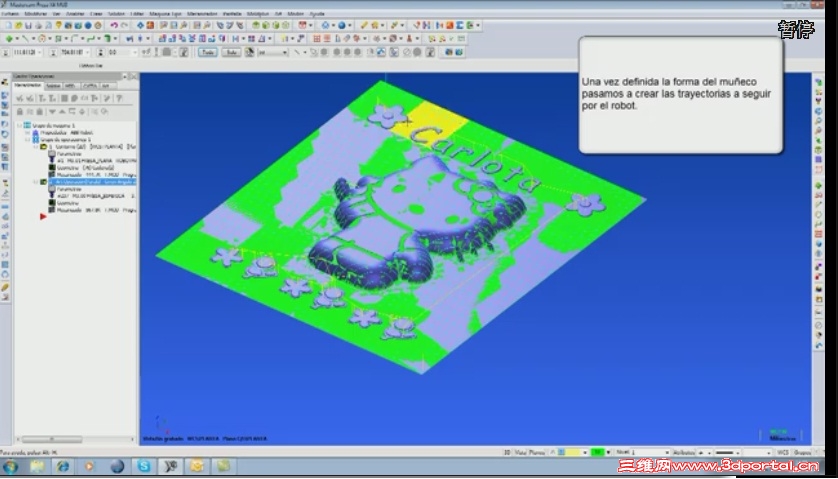This screenshot has height=479, width=838.
Task: Start the create line tool
Action: pyautogui.click(x=25, y=38)
